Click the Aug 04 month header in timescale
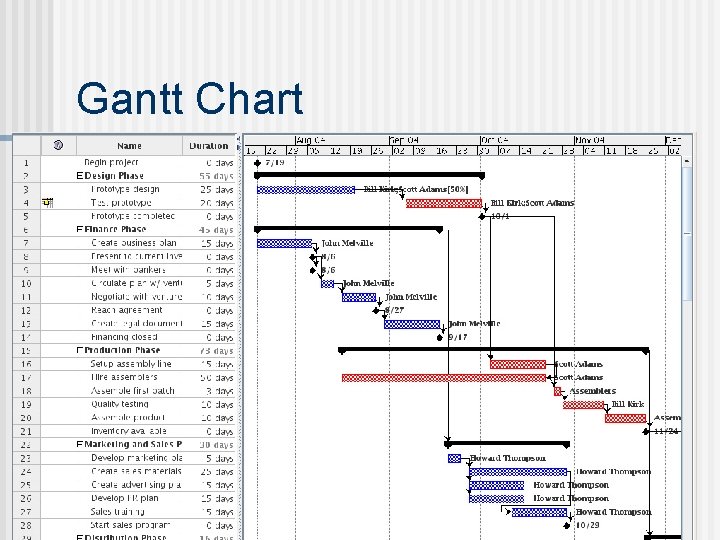720x540 pixels. (342, 140)
